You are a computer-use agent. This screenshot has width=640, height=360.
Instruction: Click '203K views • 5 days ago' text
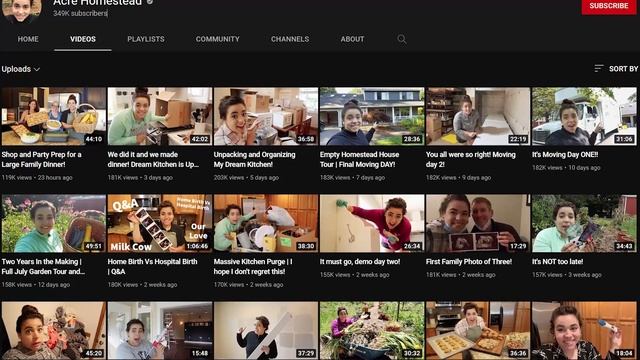pos(246,178)
